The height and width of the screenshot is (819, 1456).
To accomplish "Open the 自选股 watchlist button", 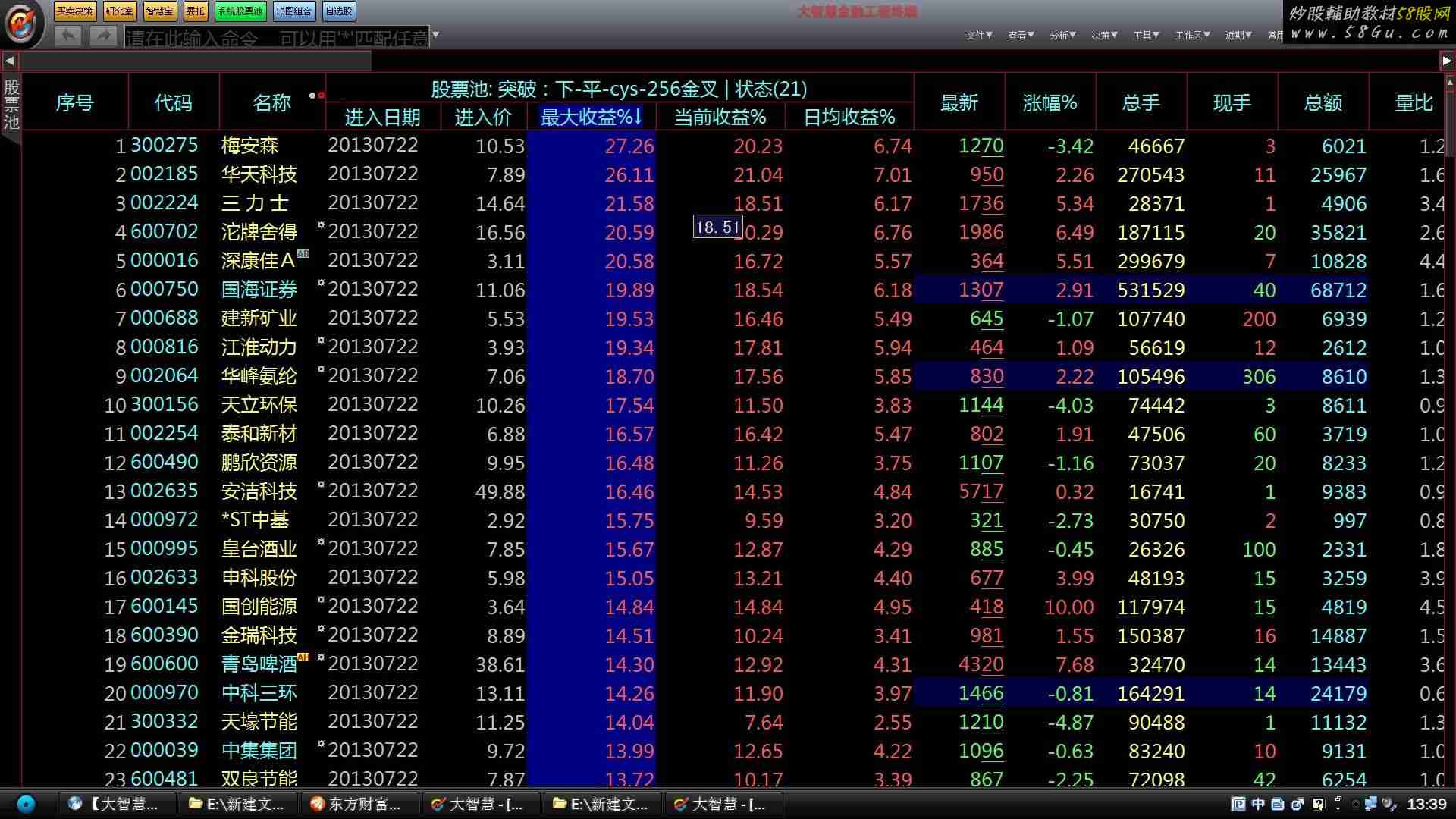I will 338,11.
